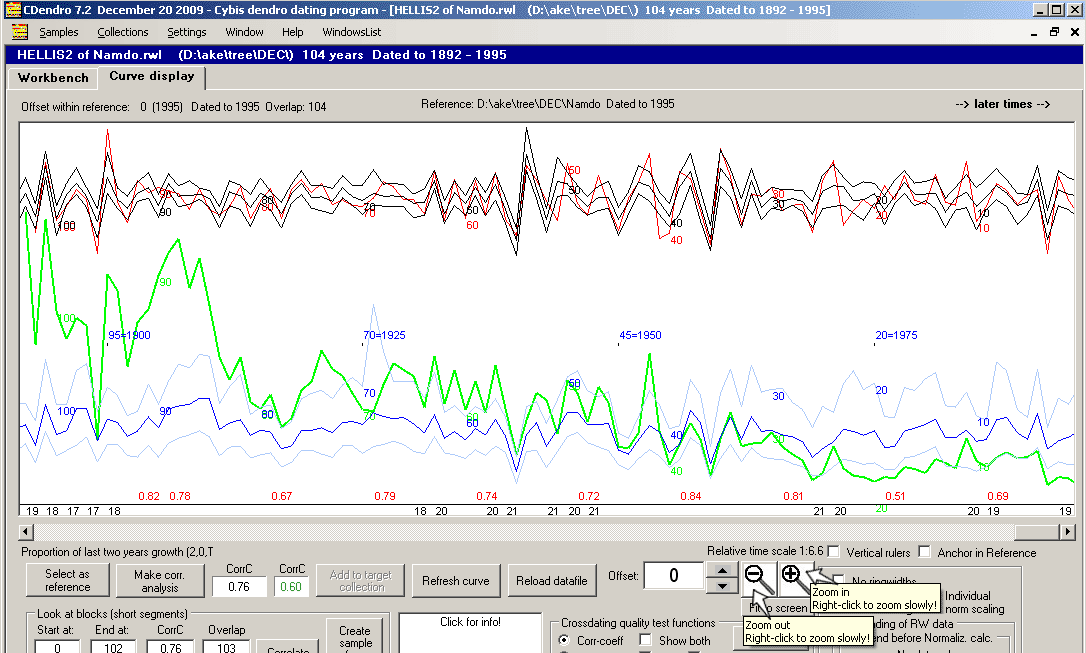Viewport: 1086px width, 653px height.
Task: Click the Reload datafile button
Action: pos(551,580)
